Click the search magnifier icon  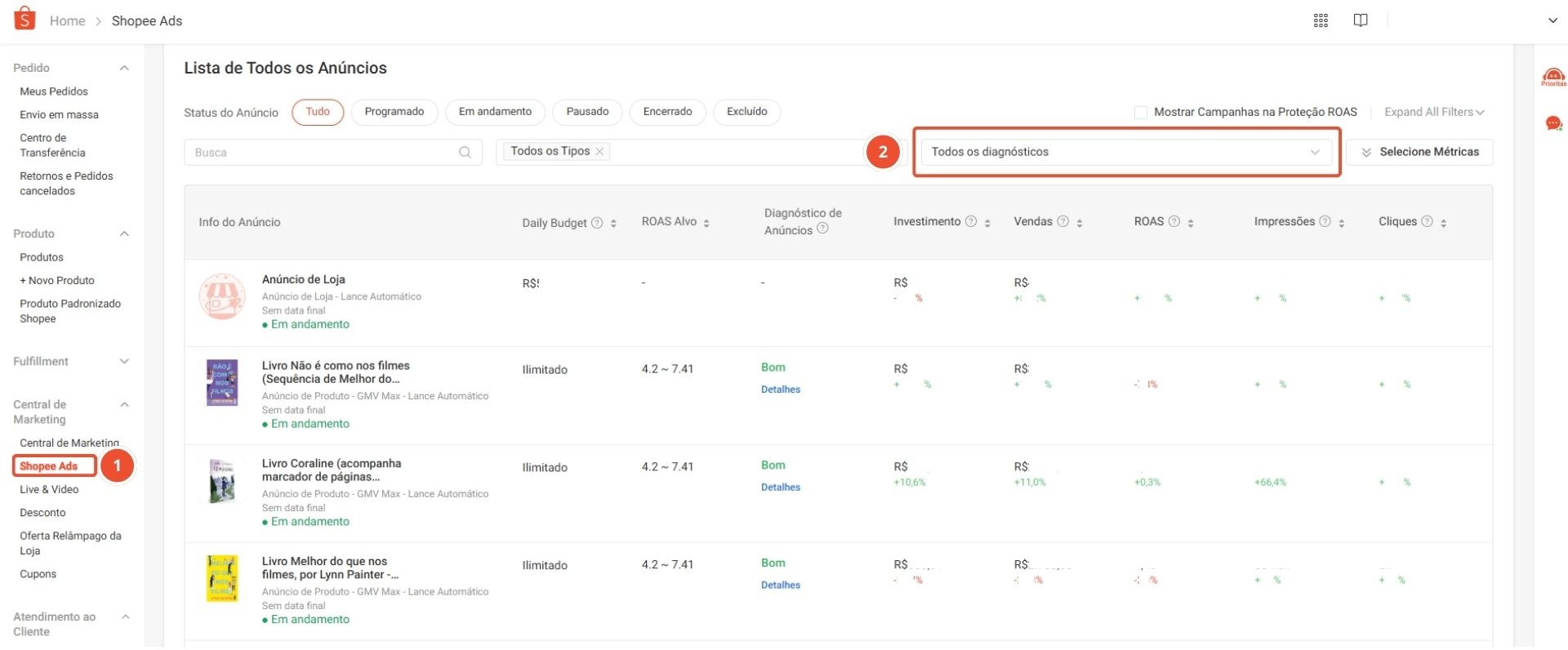[x=465, y=153]
